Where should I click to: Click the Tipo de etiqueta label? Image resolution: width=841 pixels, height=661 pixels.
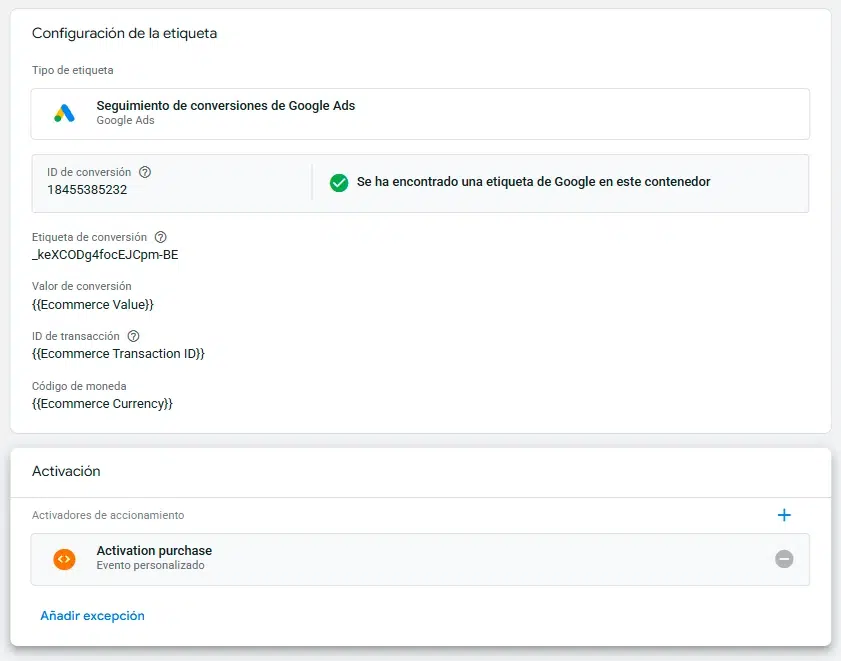click(x=72, y=70)
